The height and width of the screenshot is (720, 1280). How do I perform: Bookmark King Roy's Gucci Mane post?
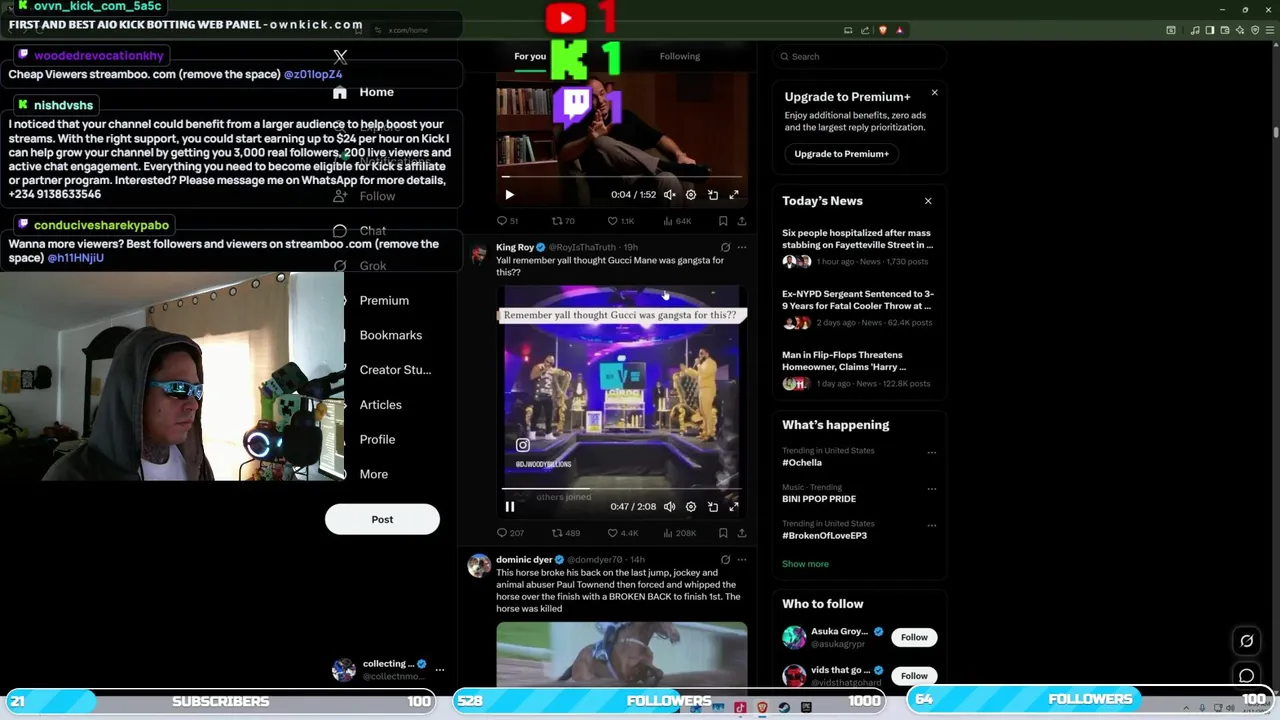723,533
